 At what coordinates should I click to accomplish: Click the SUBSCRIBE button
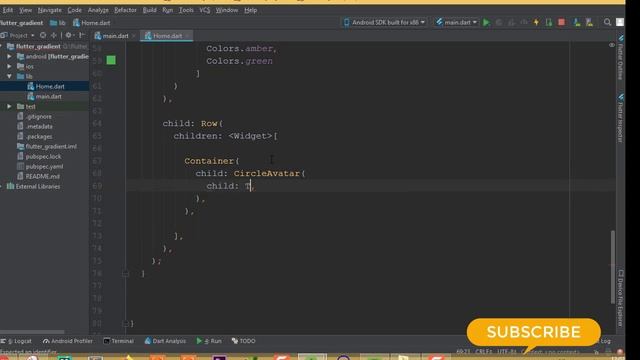533,332
